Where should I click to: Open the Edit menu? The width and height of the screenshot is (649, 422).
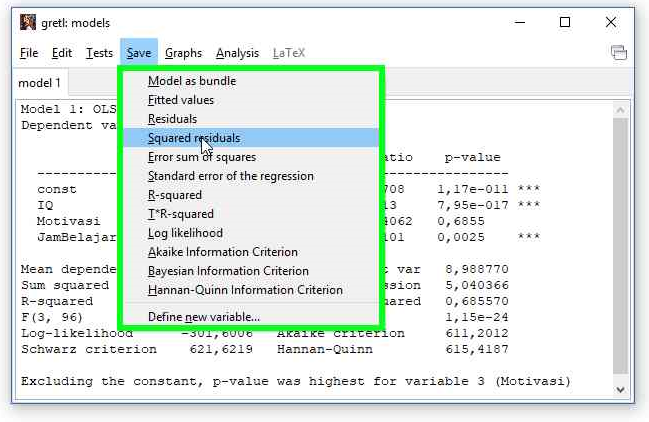pyautogui.click(x=62, y=53)
